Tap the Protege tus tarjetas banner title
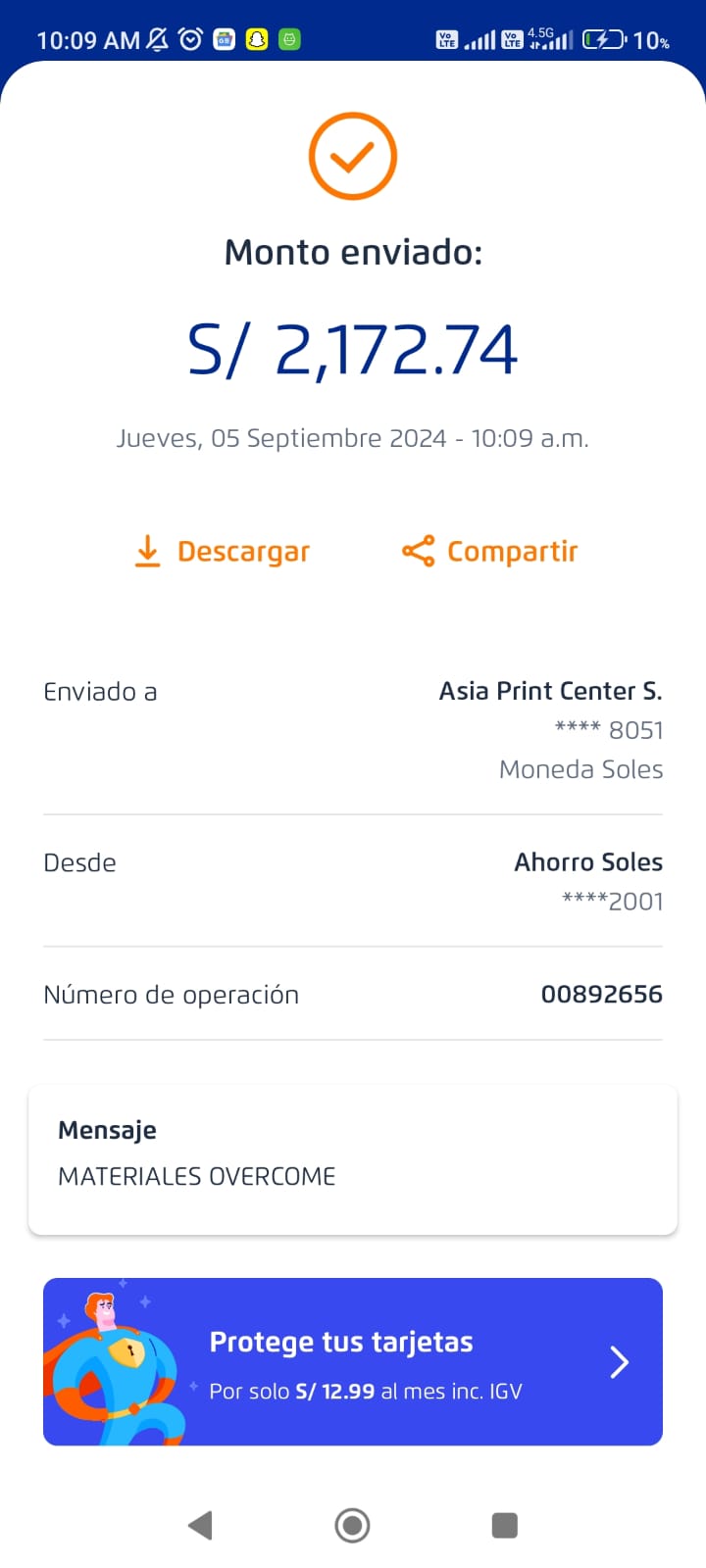706x1568 pixels. pos(341,1342)
